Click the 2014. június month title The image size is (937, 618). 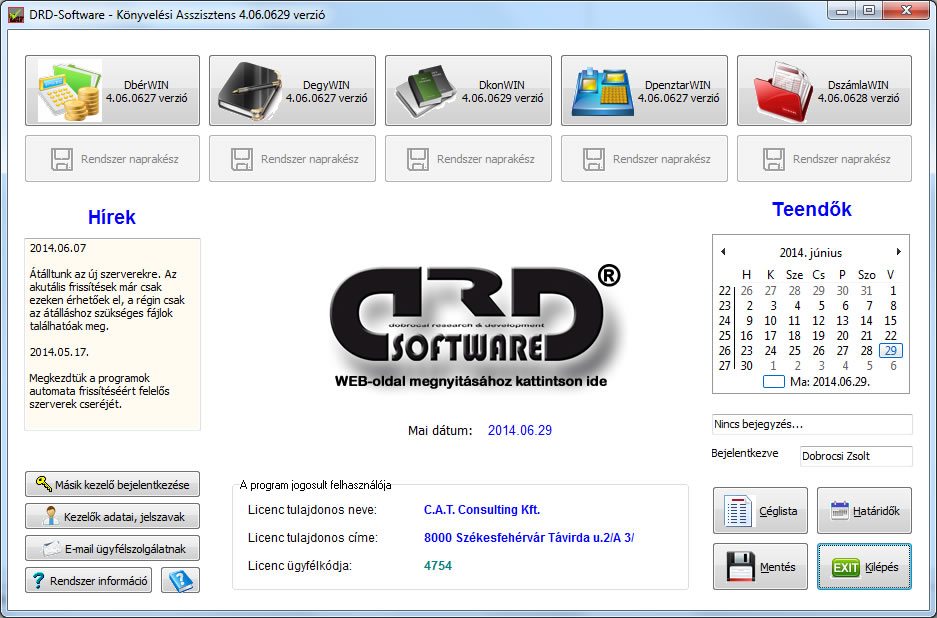[x=810, y=252]
